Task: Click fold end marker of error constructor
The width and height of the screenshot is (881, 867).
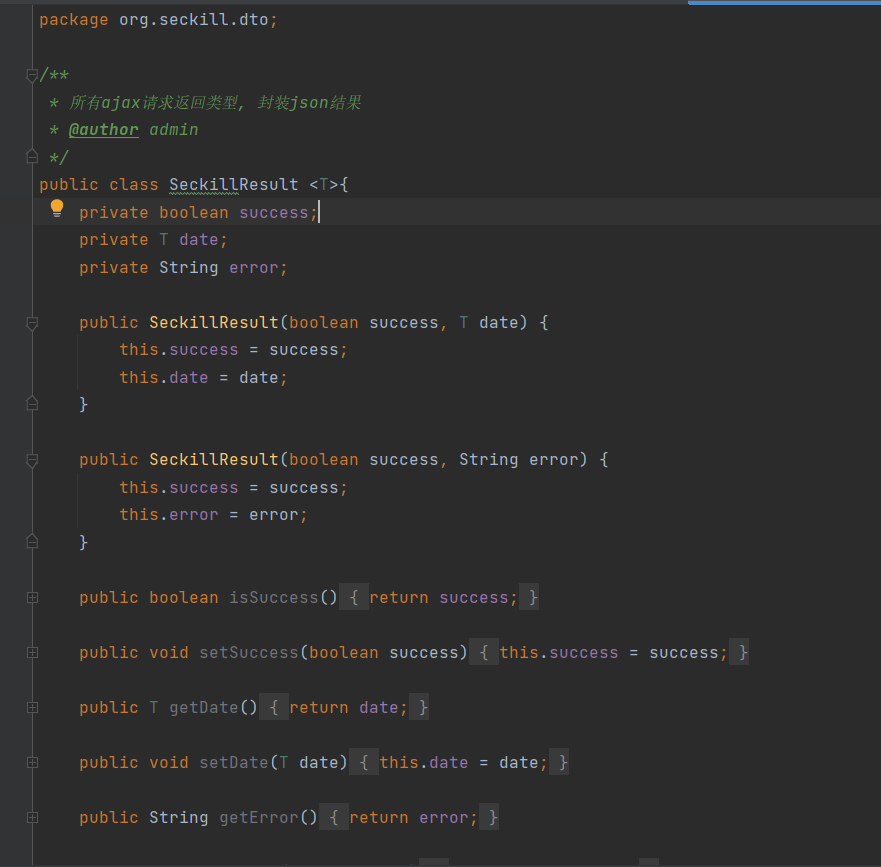Action: 32,541
